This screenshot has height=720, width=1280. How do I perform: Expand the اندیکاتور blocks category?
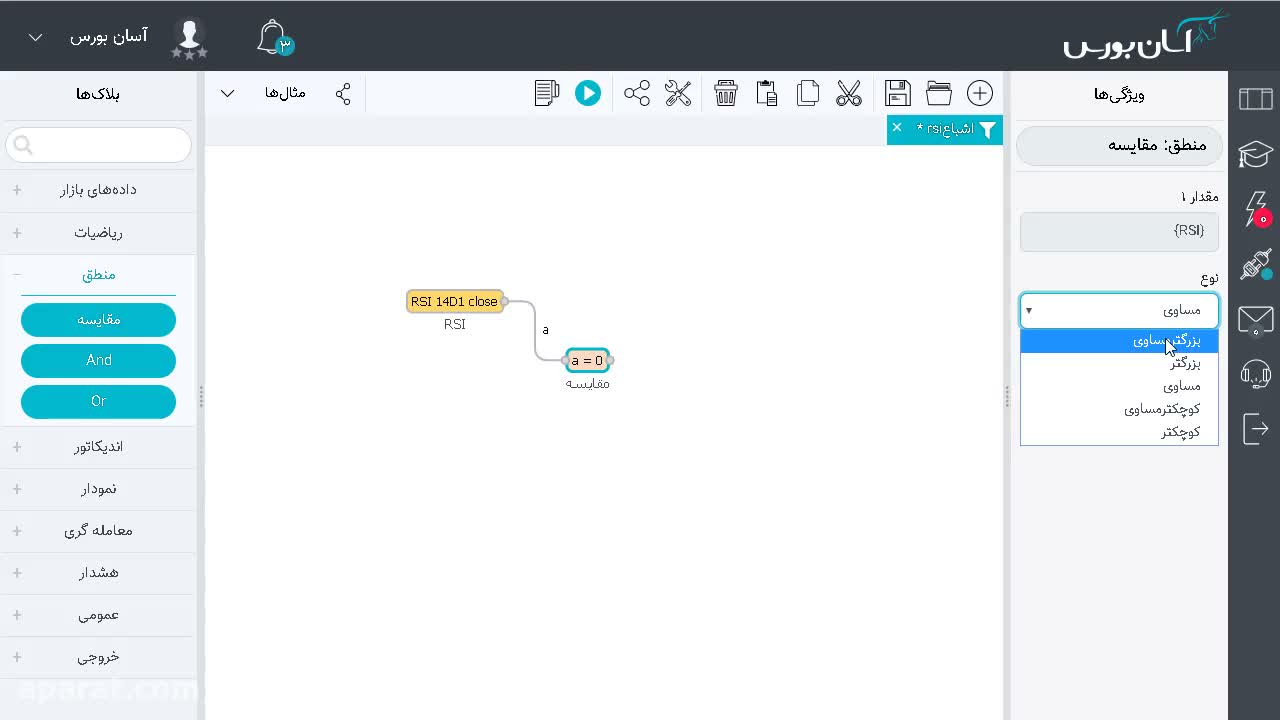point(98,447)
